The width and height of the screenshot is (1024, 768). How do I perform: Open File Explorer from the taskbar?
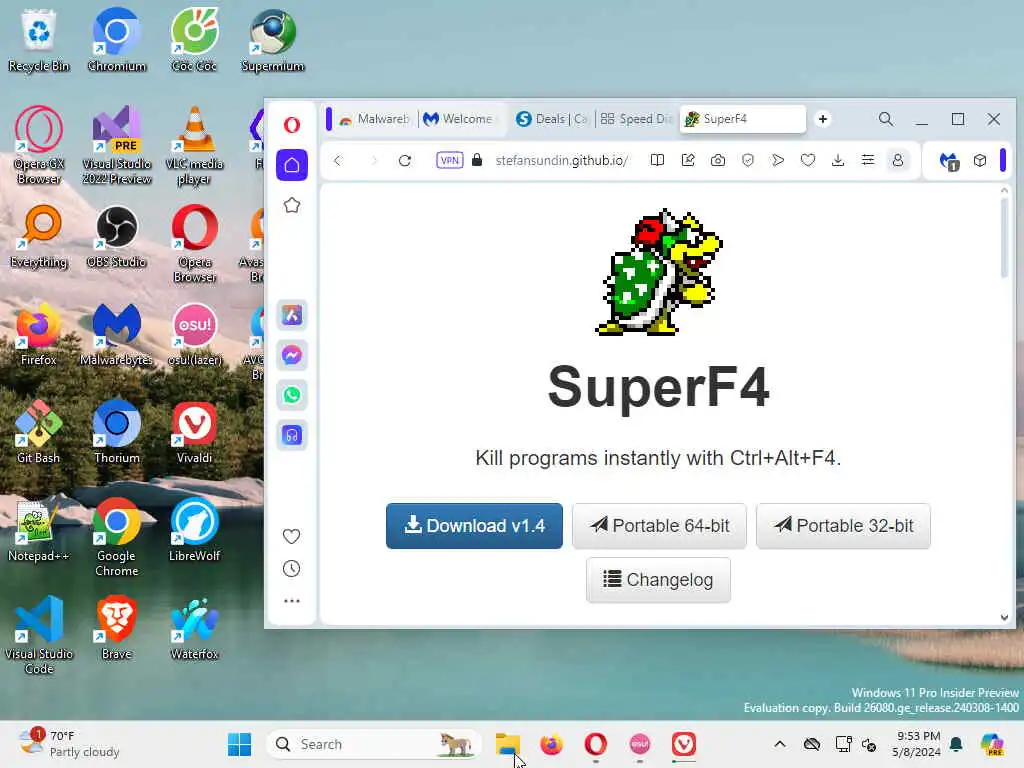coord(507,744)
